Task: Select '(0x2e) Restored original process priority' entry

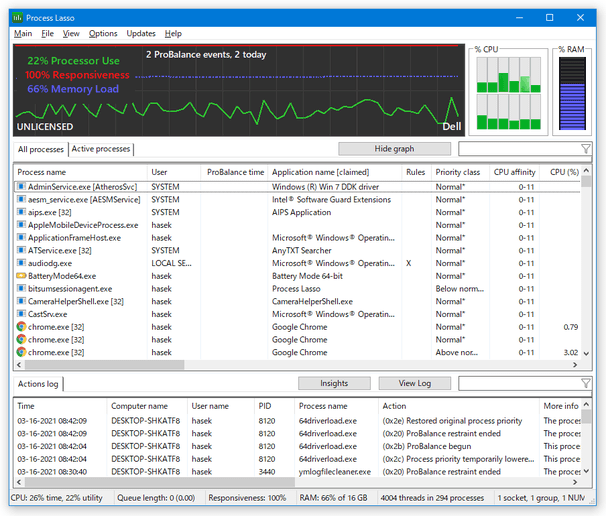Action: point(452,421)
